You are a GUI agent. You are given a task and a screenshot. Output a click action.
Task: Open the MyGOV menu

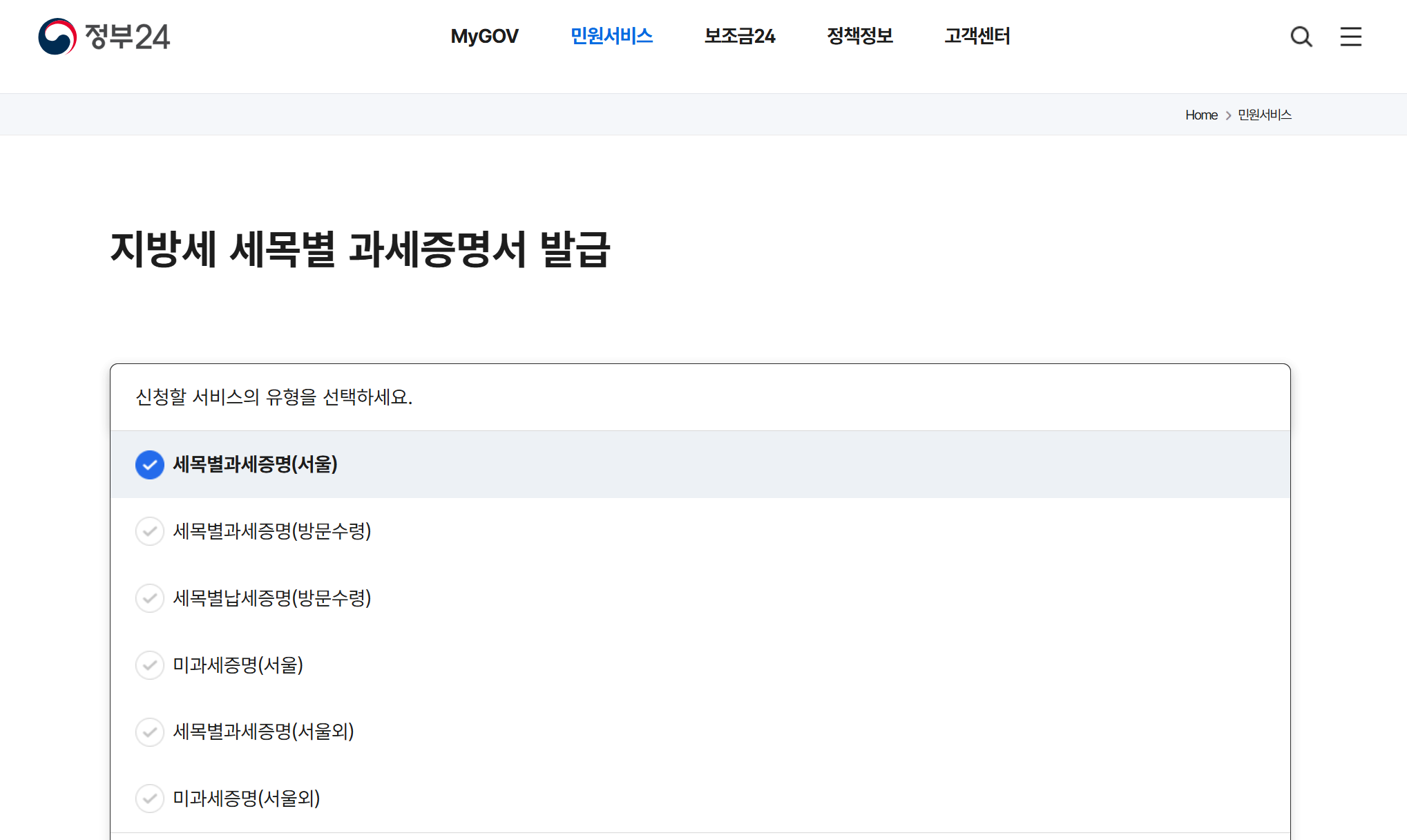484,36
